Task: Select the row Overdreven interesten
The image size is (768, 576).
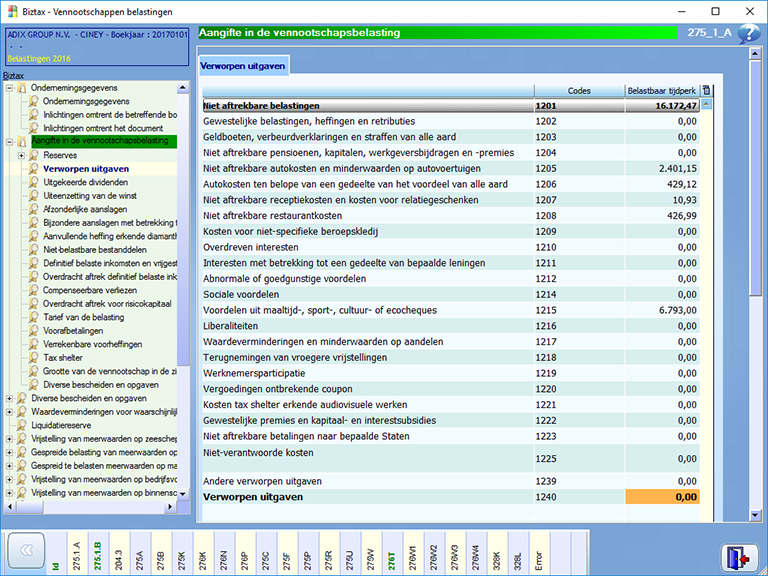Action: [x=451, y=247]
